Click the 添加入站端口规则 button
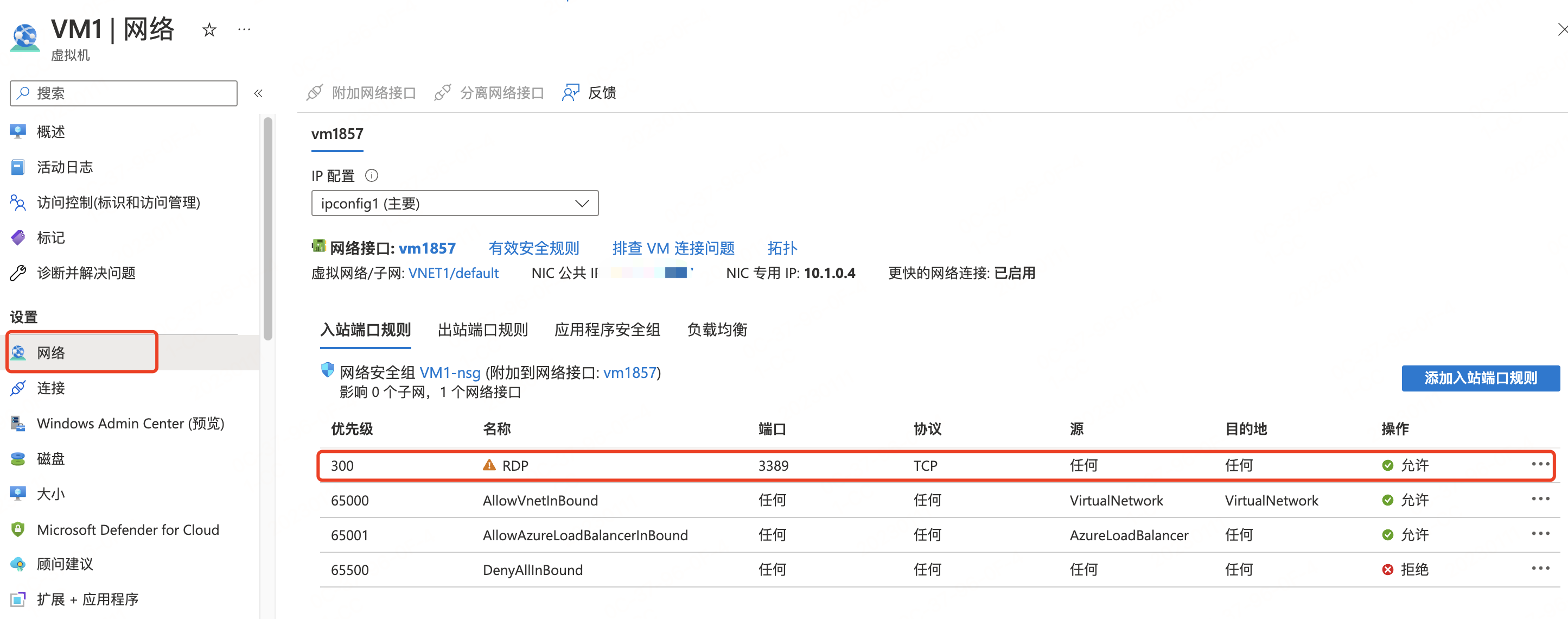 click(x=1480, y=378)
